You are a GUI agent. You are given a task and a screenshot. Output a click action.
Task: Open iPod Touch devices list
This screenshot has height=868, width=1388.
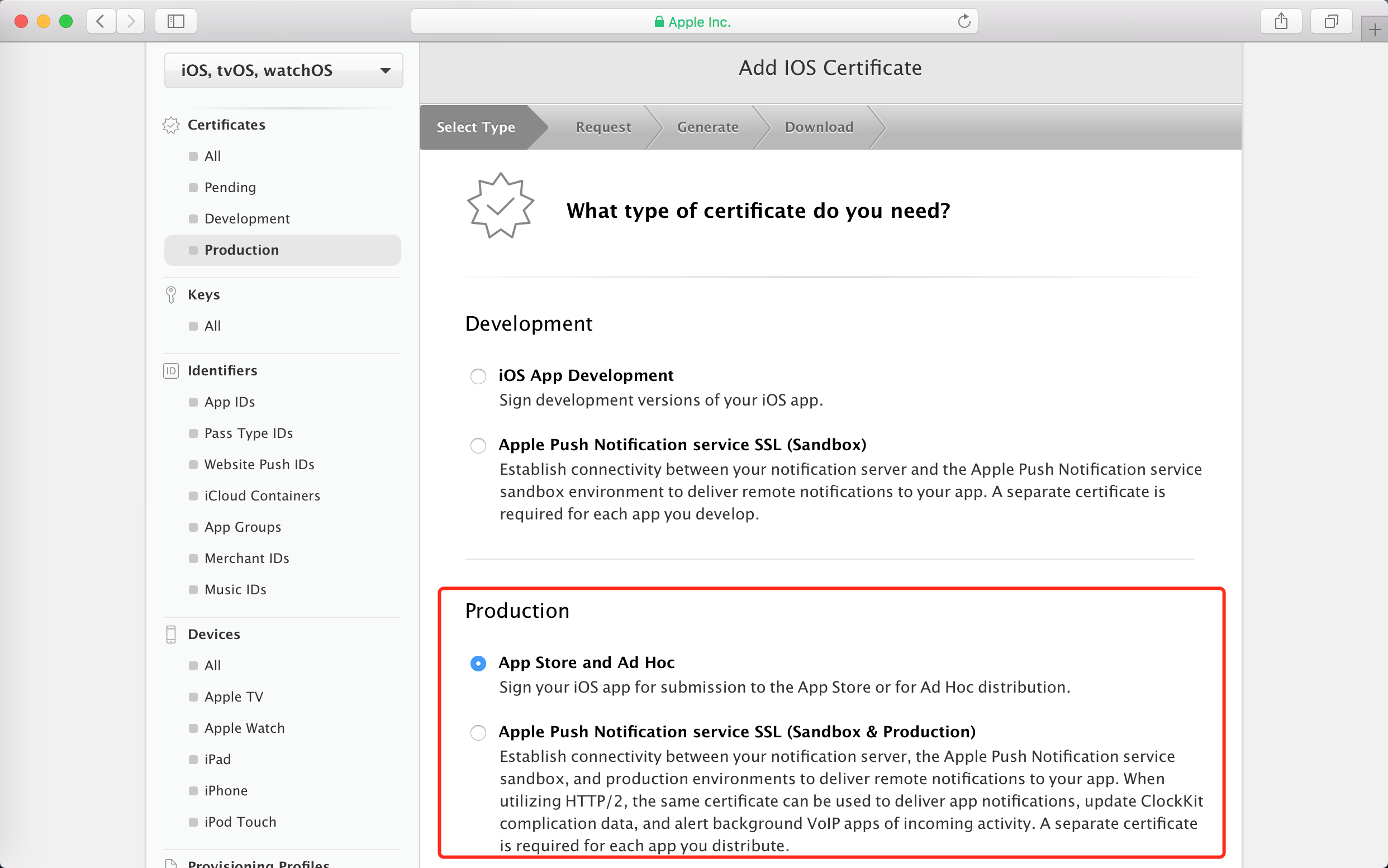tap(241, 822)
